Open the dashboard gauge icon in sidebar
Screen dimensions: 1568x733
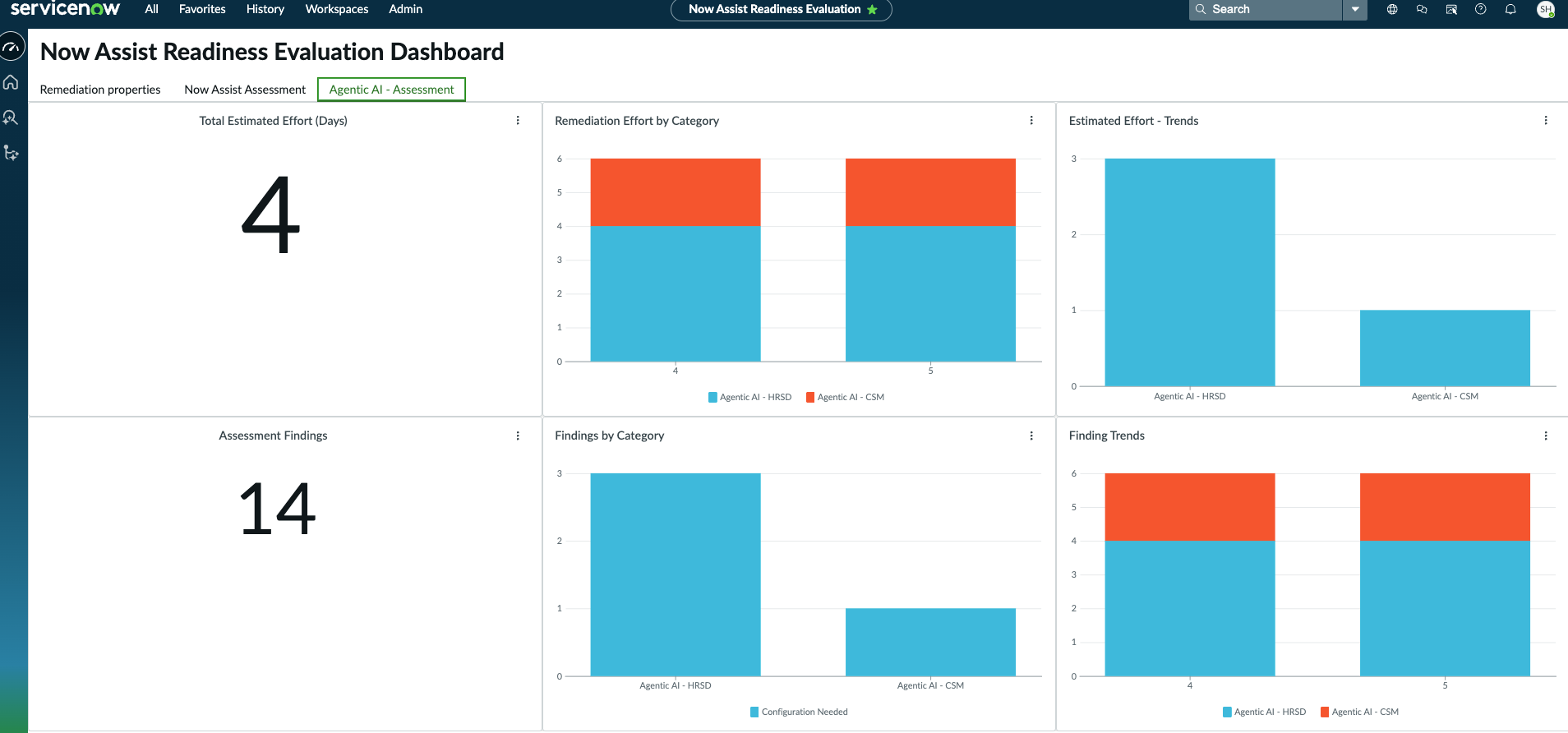tap(12, 47)
